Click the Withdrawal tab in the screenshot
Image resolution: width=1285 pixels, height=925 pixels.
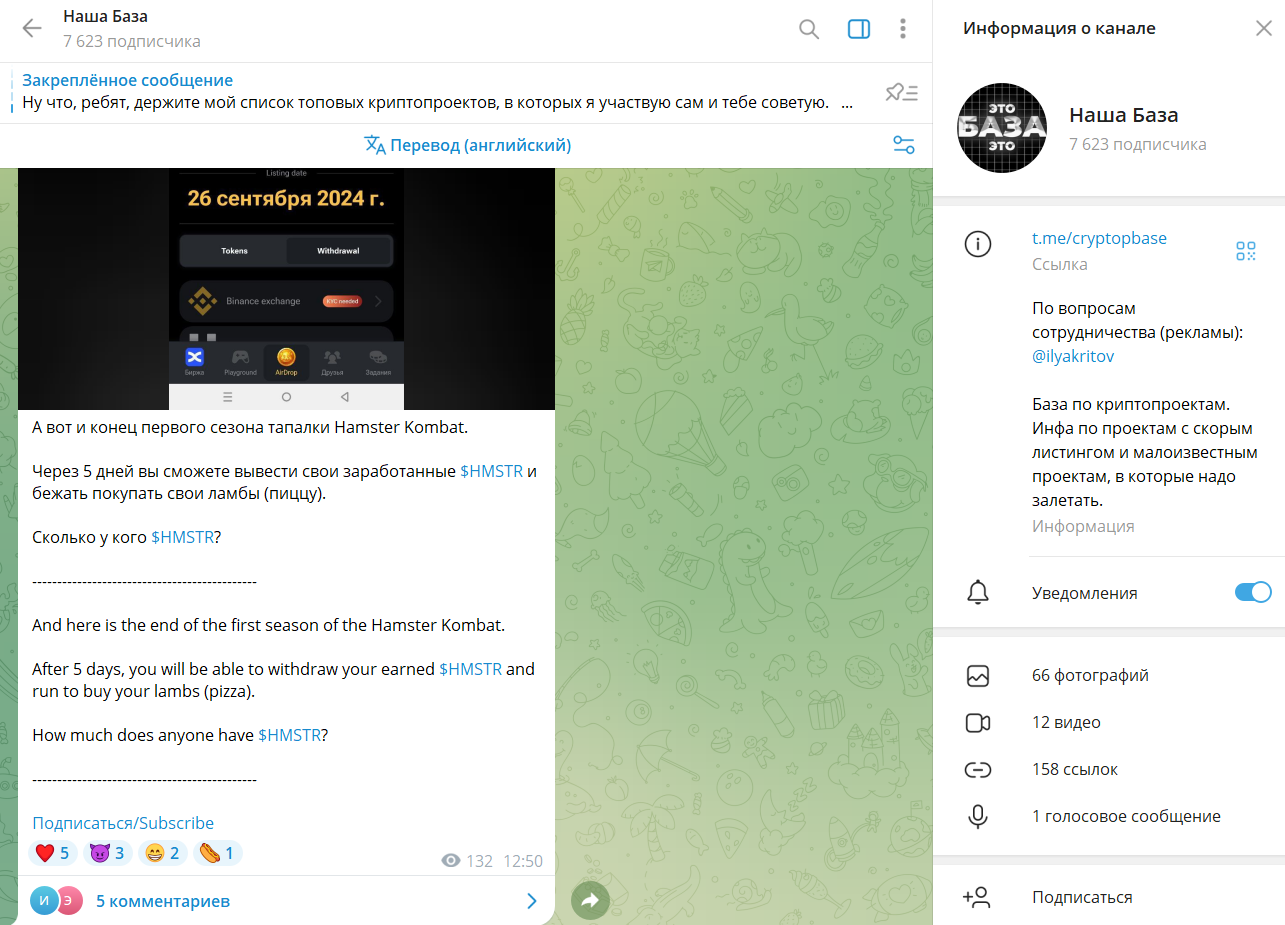(x=338, y=251)
